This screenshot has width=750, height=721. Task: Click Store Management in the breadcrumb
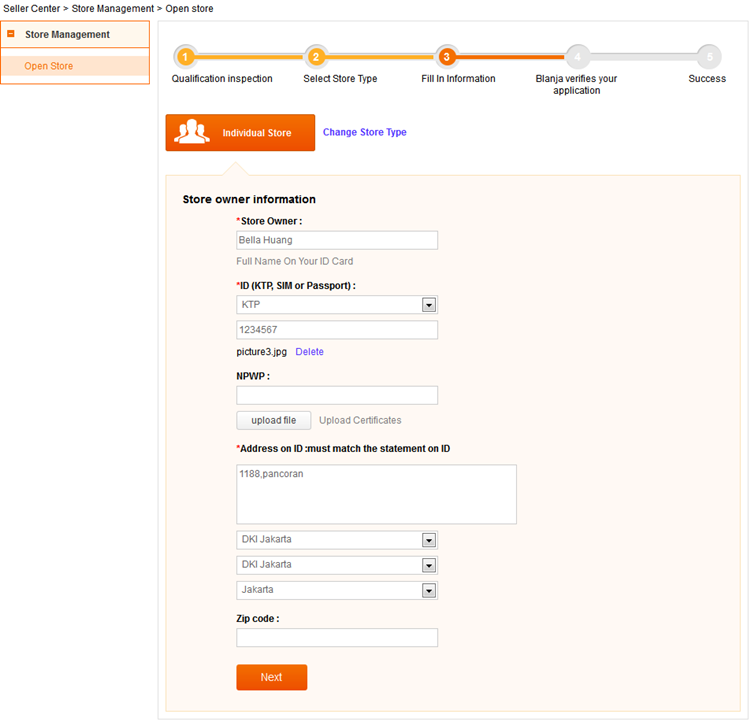(x=113, y=9)
